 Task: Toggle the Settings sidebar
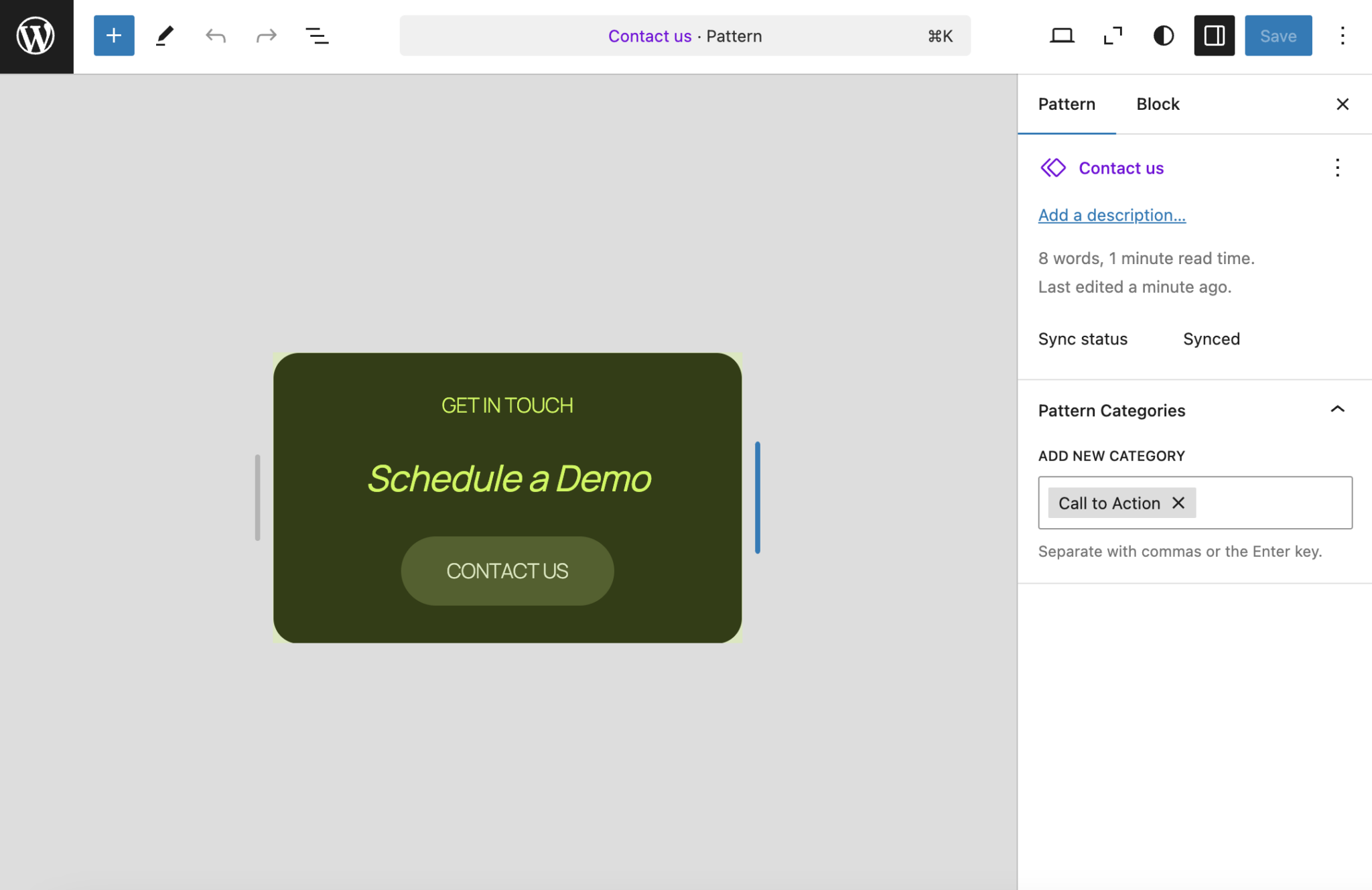tap(1214, 36)
